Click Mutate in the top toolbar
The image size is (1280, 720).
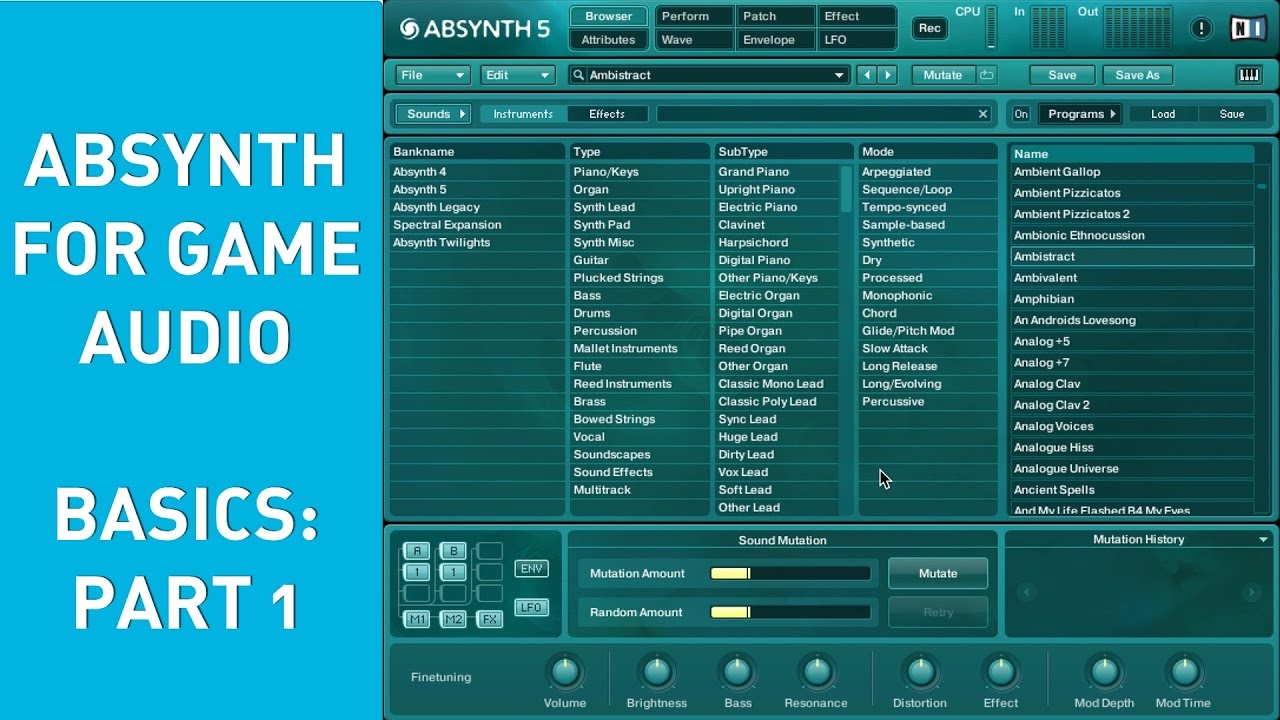(943, 75)
